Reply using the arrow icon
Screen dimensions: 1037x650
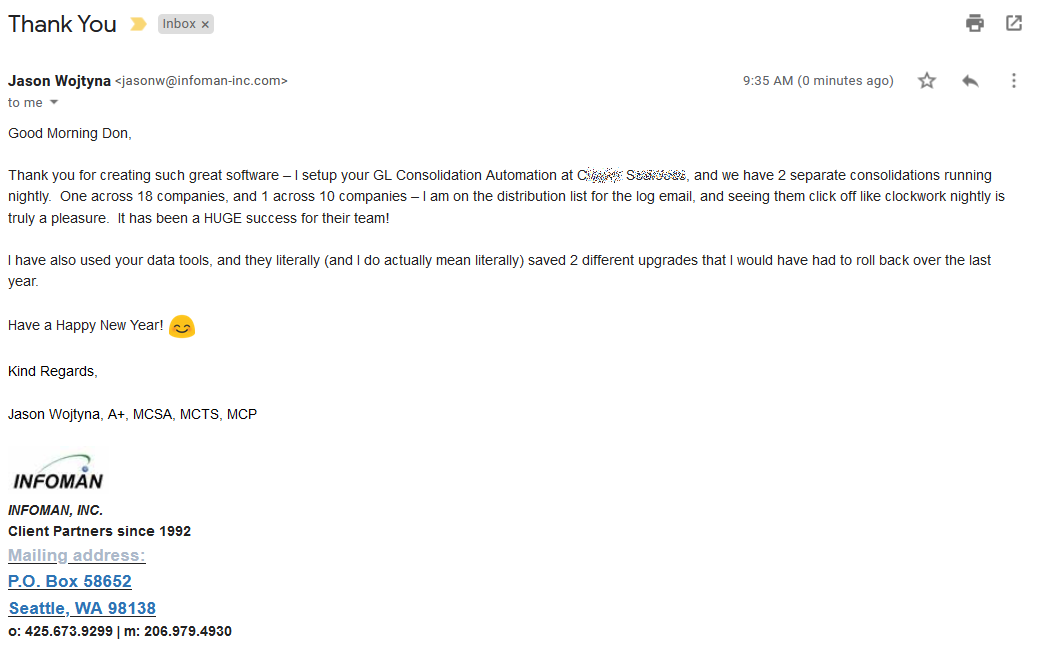[x=970, y=81]
